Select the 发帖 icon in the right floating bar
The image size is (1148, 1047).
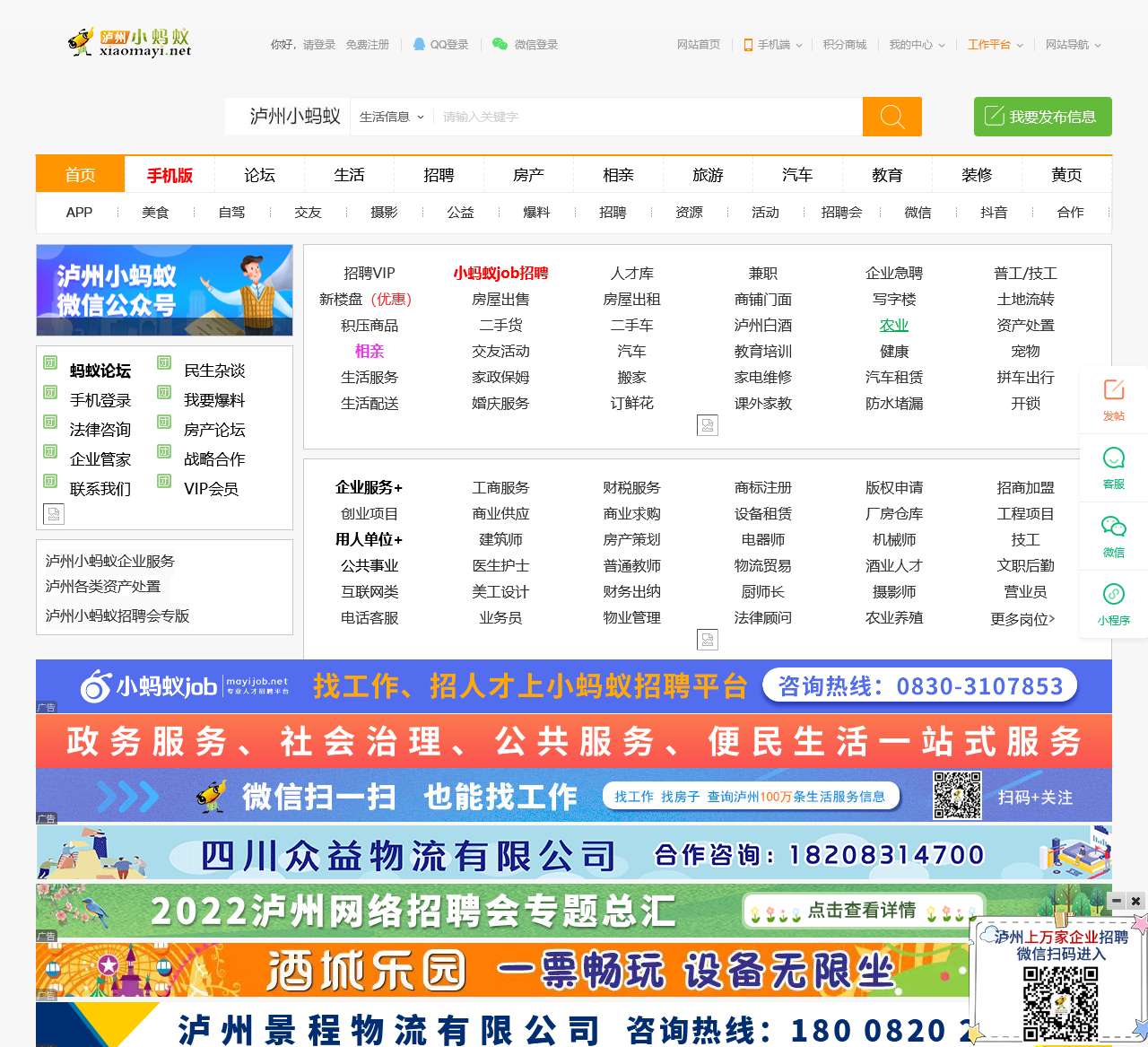pyautogui.click(x=1113, y=399)
